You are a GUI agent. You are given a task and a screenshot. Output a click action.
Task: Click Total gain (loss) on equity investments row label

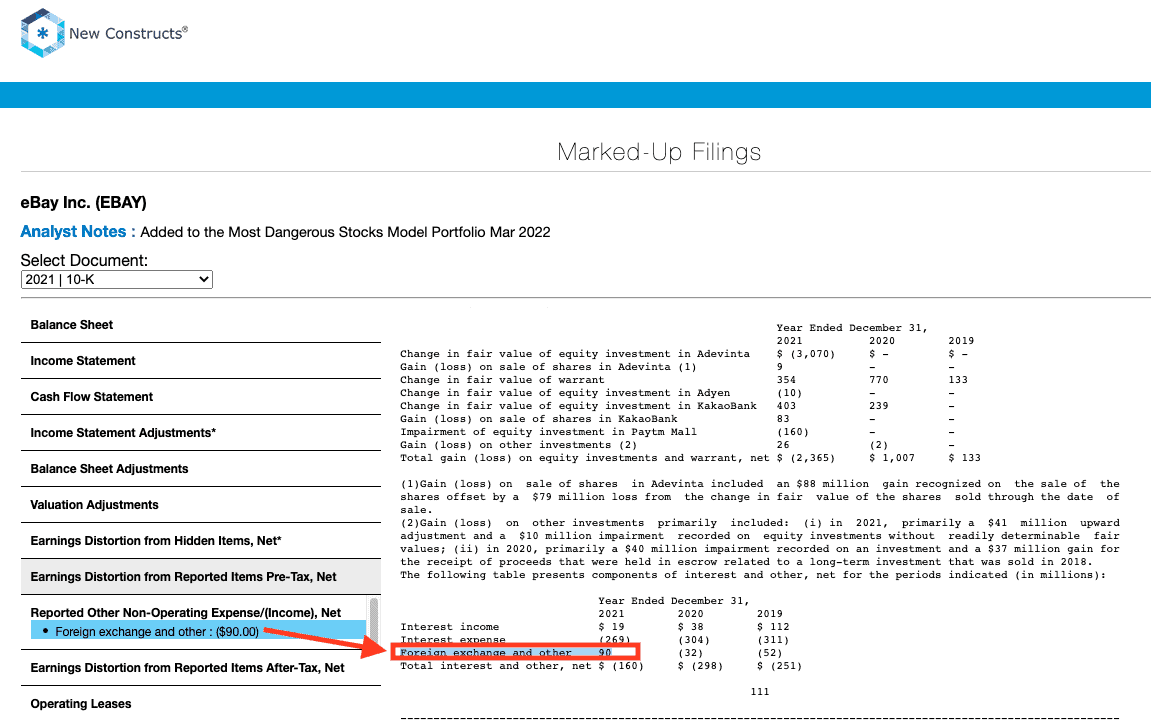click(585, 458)
